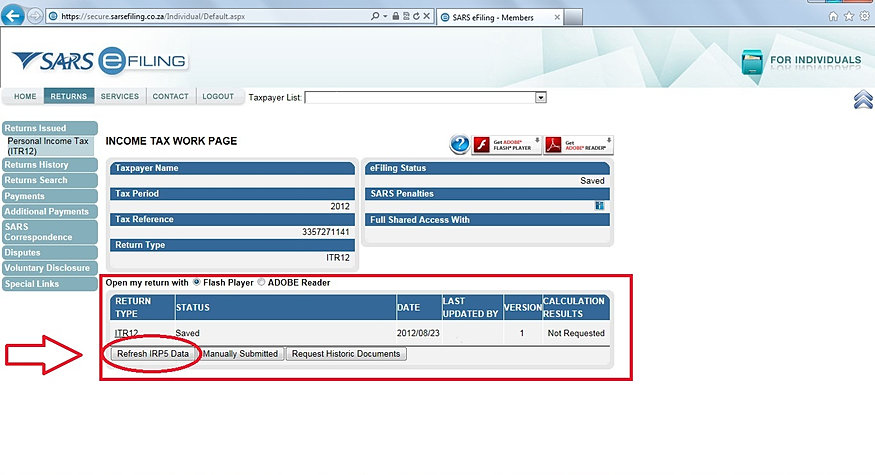This screenshot has height=475, width=875.
Task: Select Personal Income Tax (ITR12) sidebar link
Action: click(48, 146)
